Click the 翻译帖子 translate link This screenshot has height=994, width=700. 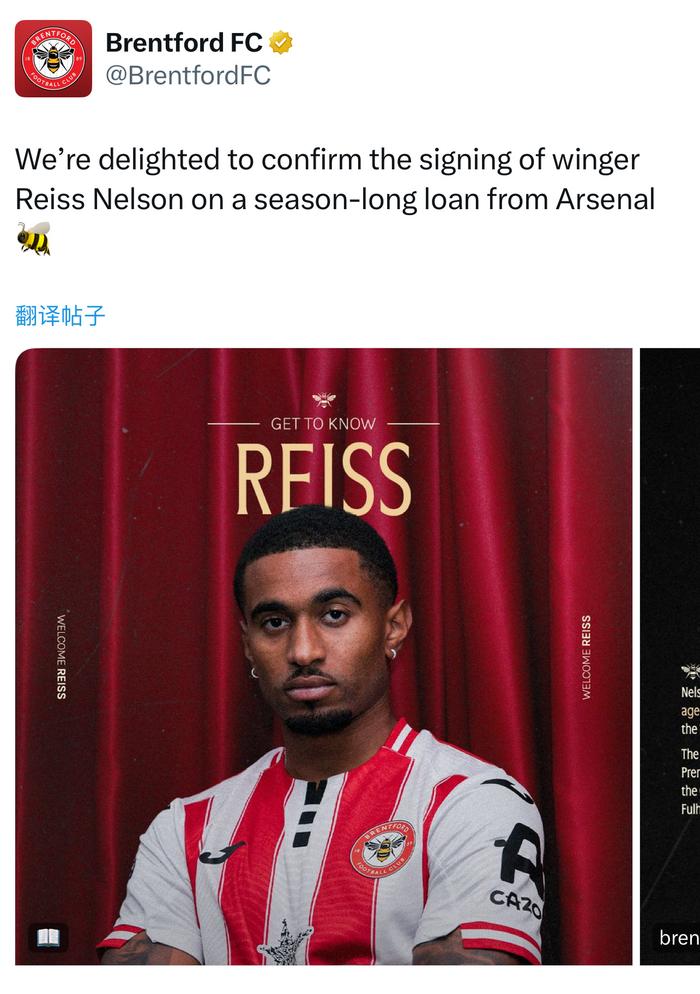(x=60, y=315)
